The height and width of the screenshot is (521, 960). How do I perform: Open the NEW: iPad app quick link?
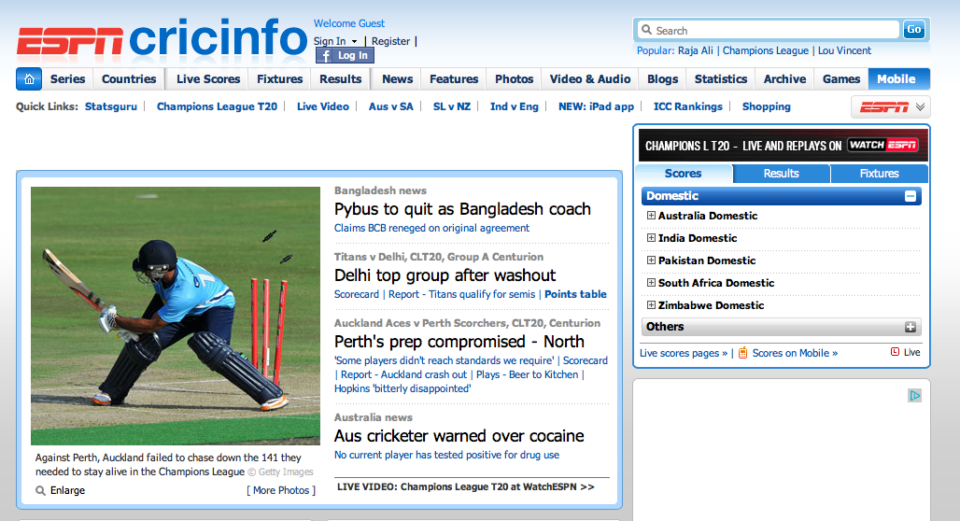coord(596,107)
